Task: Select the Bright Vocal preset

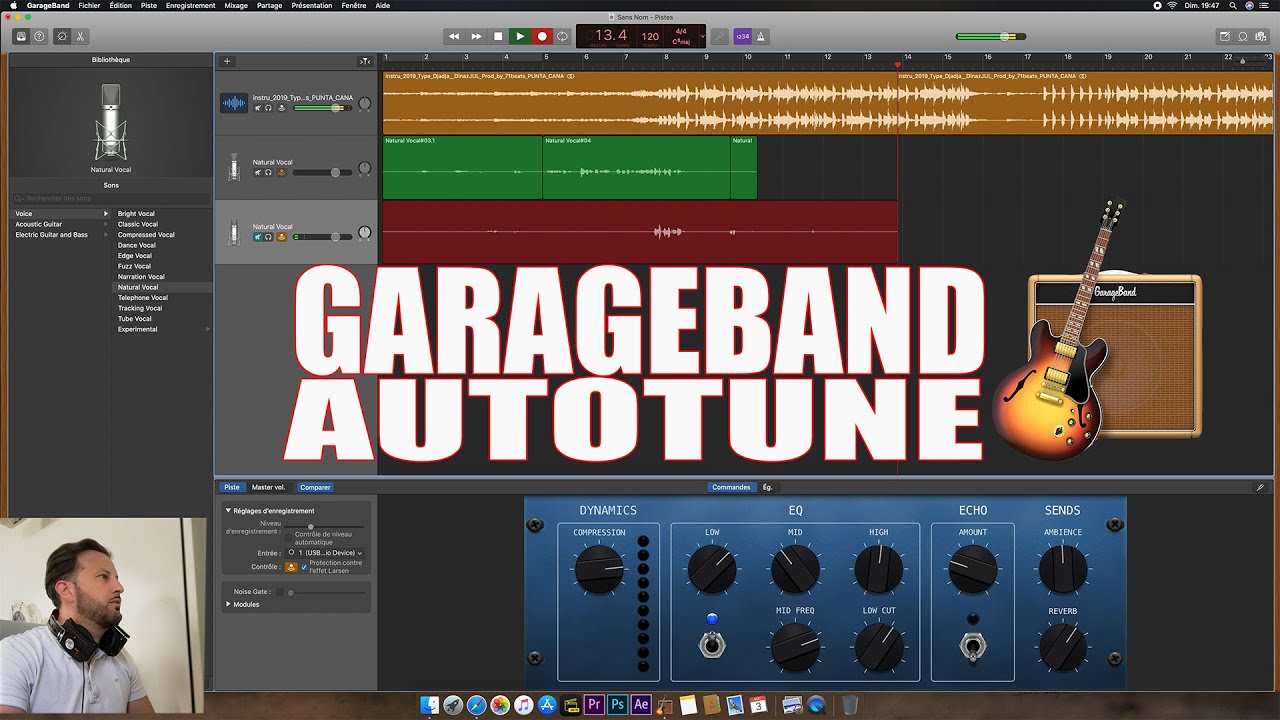Action: point(136,213)
